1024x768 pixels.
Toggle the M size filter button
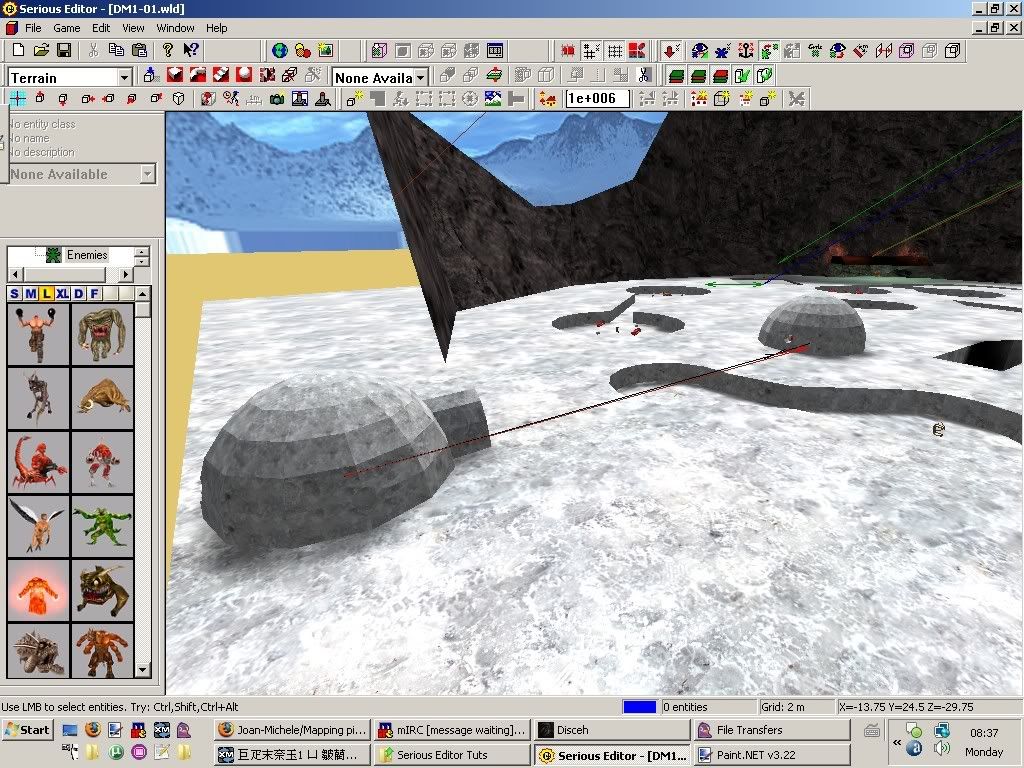coord(31,294)
